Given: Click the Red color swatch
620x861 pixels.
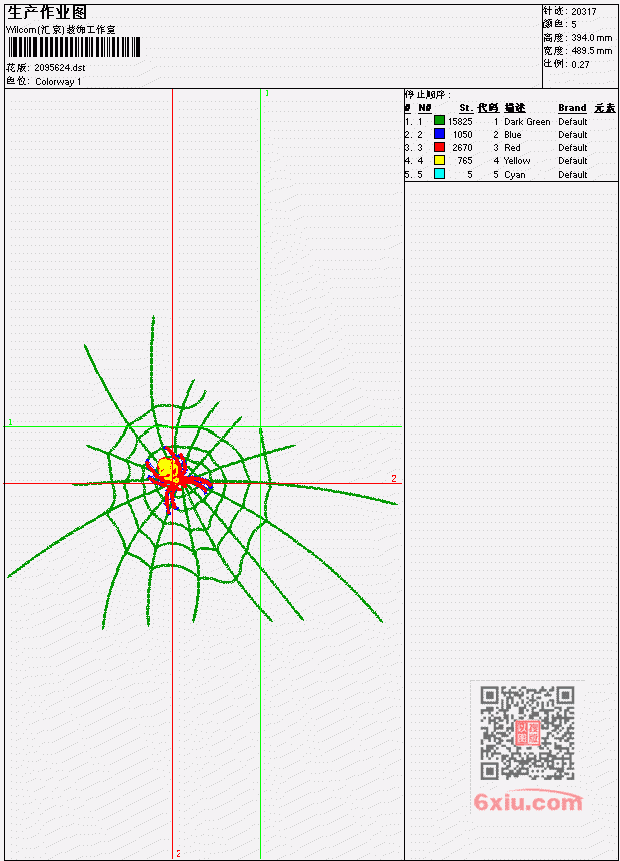Looking at the screenshot, I should point(439,147).
